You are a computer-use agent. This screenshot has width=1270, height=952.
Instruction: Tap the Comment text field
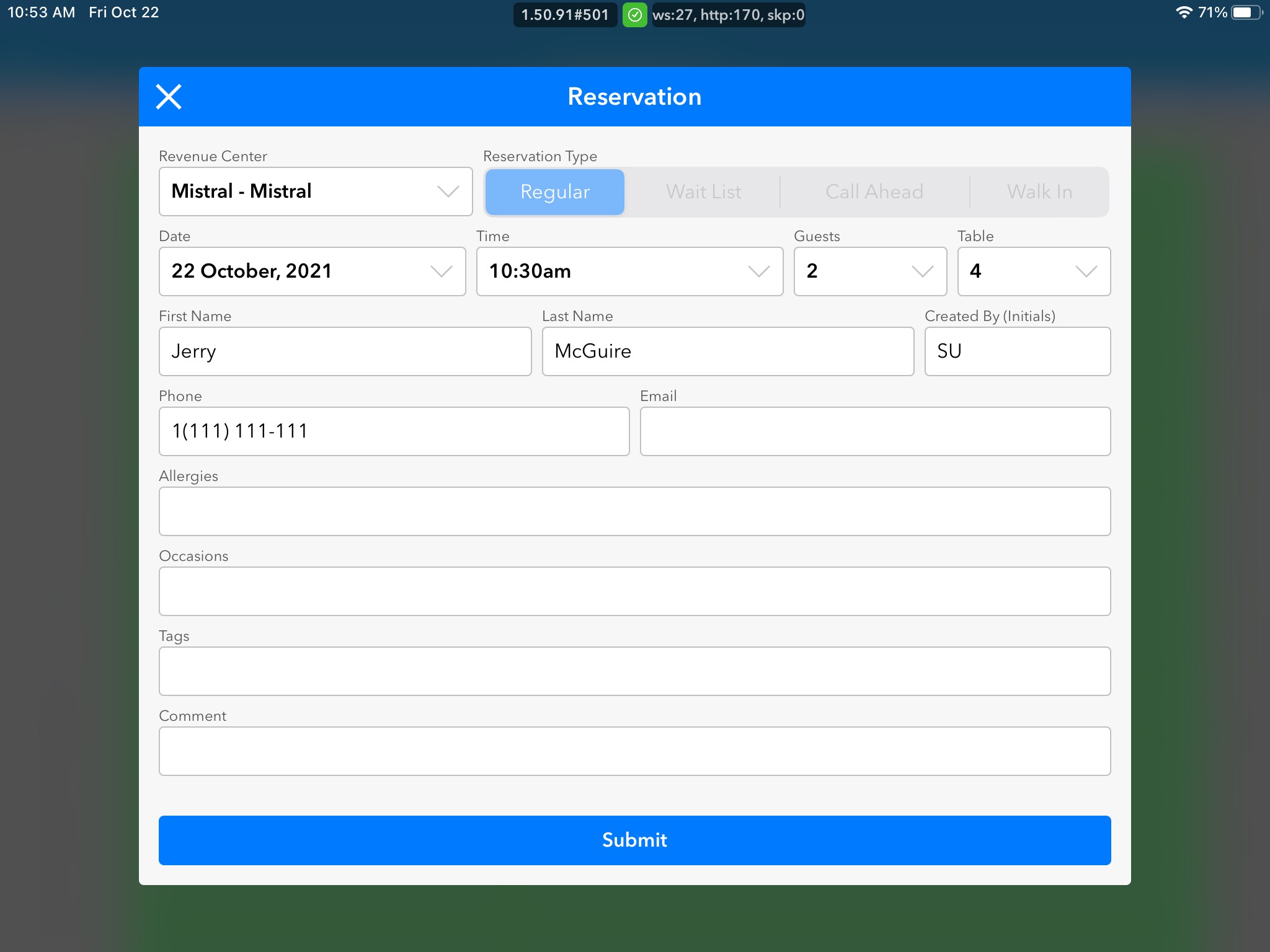634,751
